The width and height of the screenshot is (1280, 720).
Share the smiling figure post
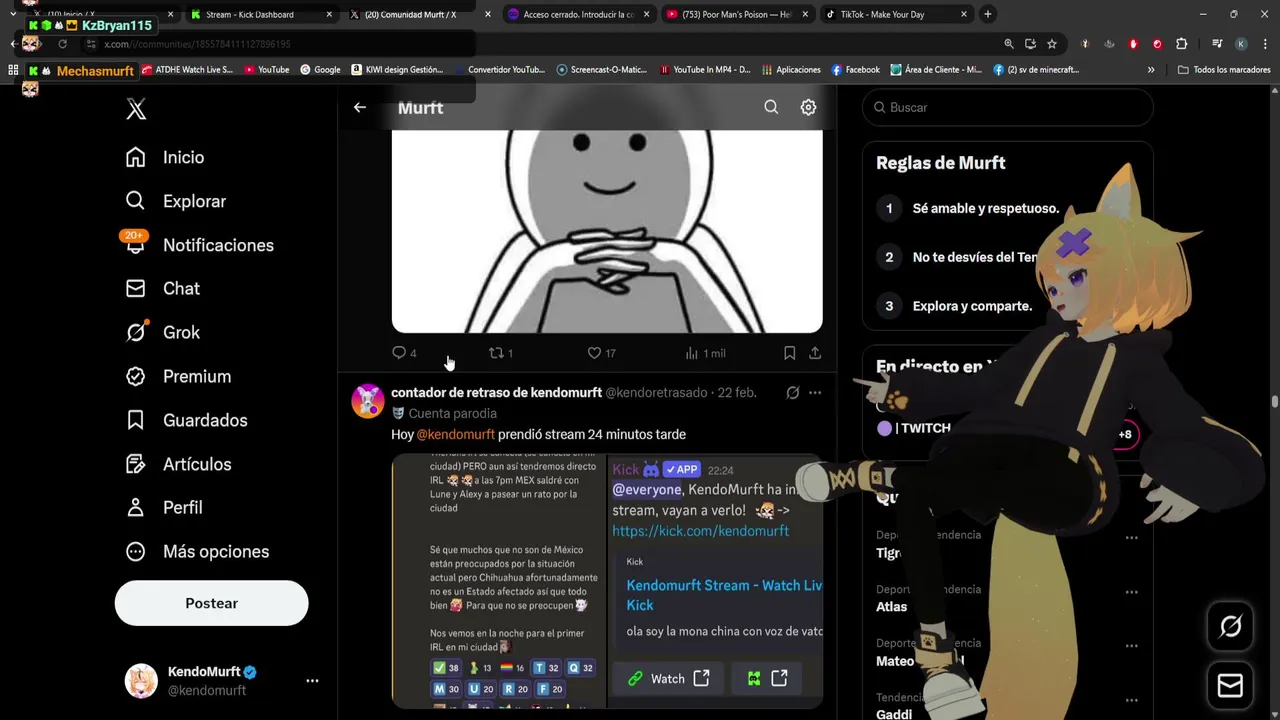click(x=815, y=353)
